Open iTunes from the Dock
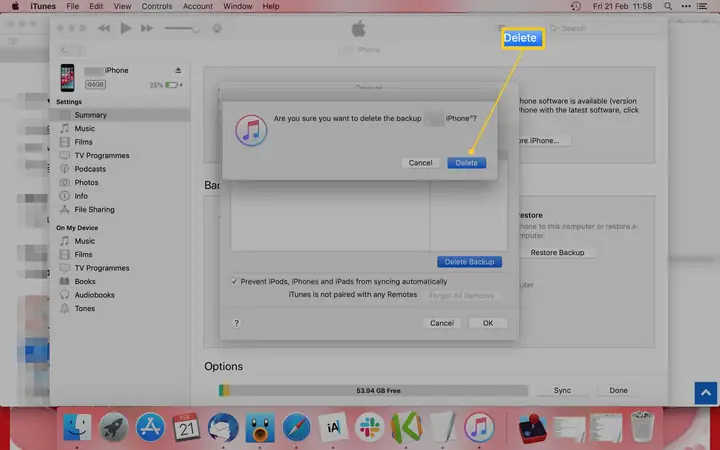 point(479,427)
